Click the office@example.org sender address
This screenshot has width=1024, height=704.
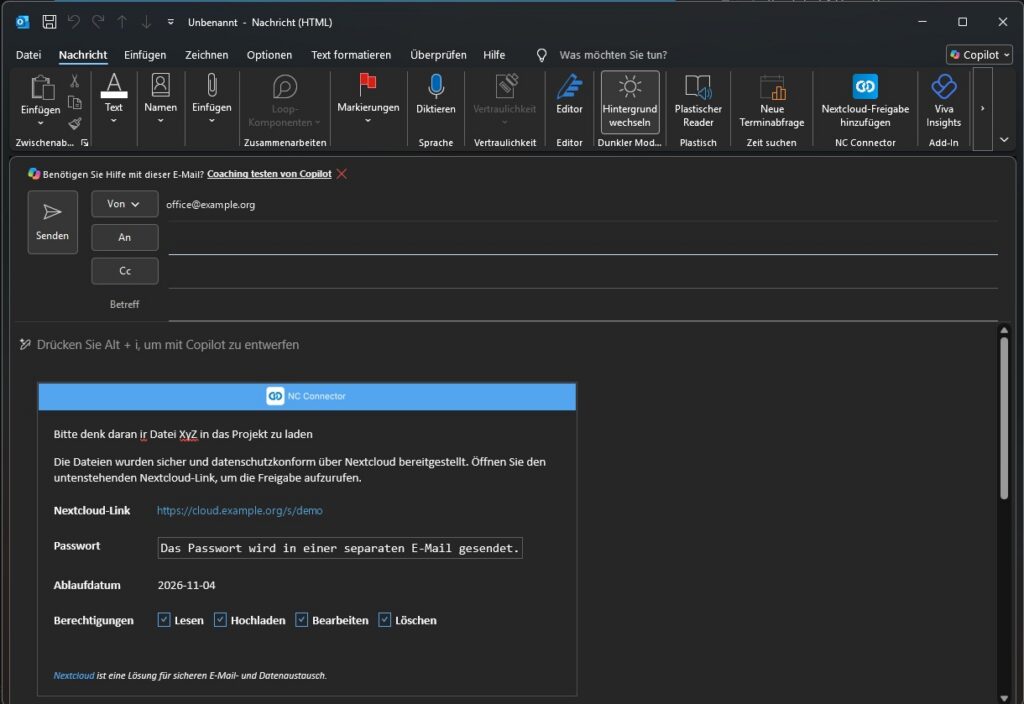(x=210, y=204)
